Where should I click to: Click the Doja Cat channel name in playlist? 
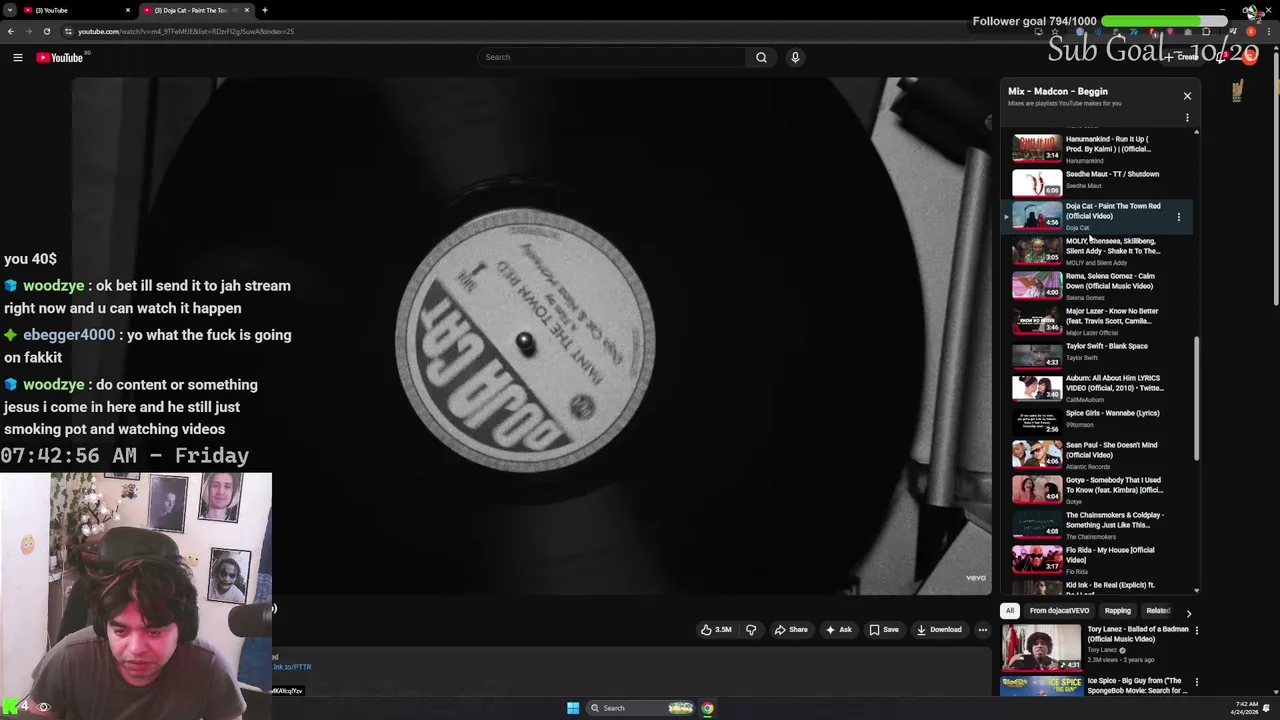tap(1077, 228)
